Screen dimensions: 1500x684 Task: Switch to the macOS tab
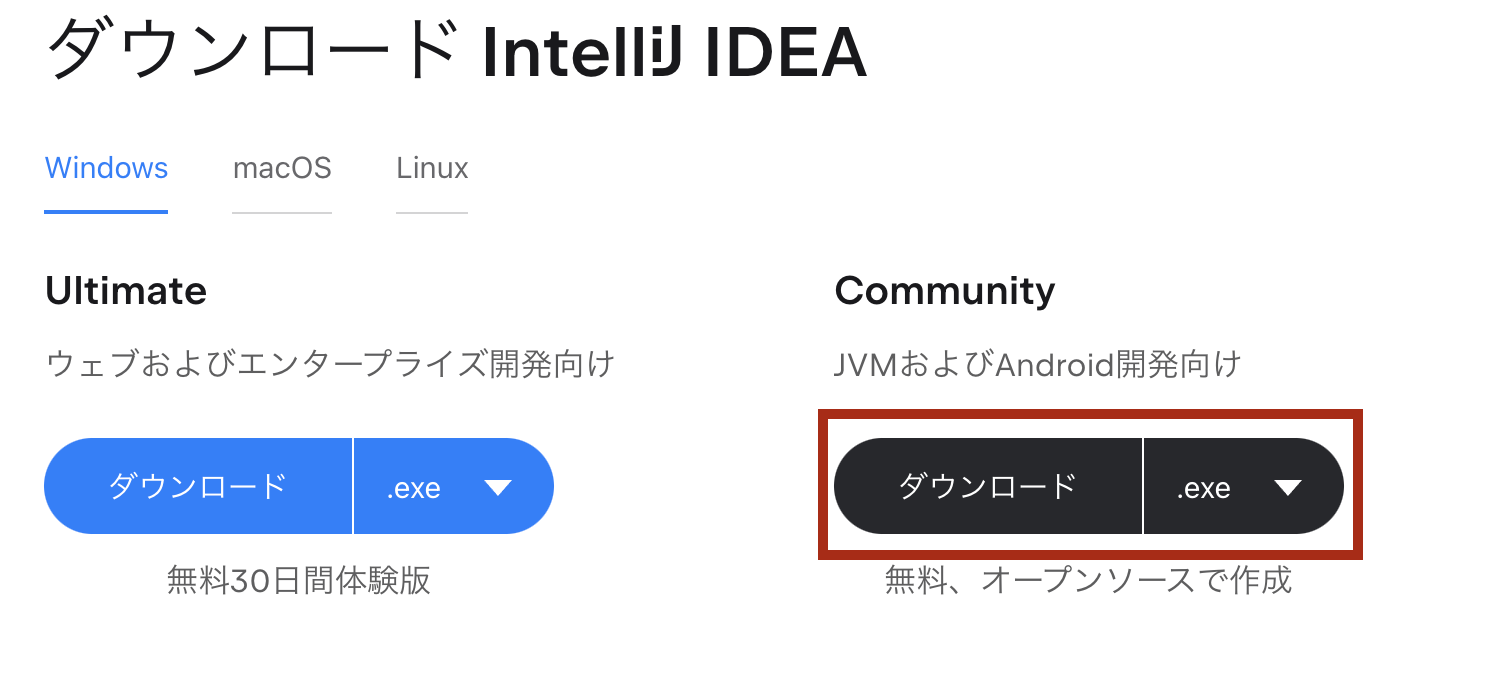pyautogui.click(x=282, y=168)
